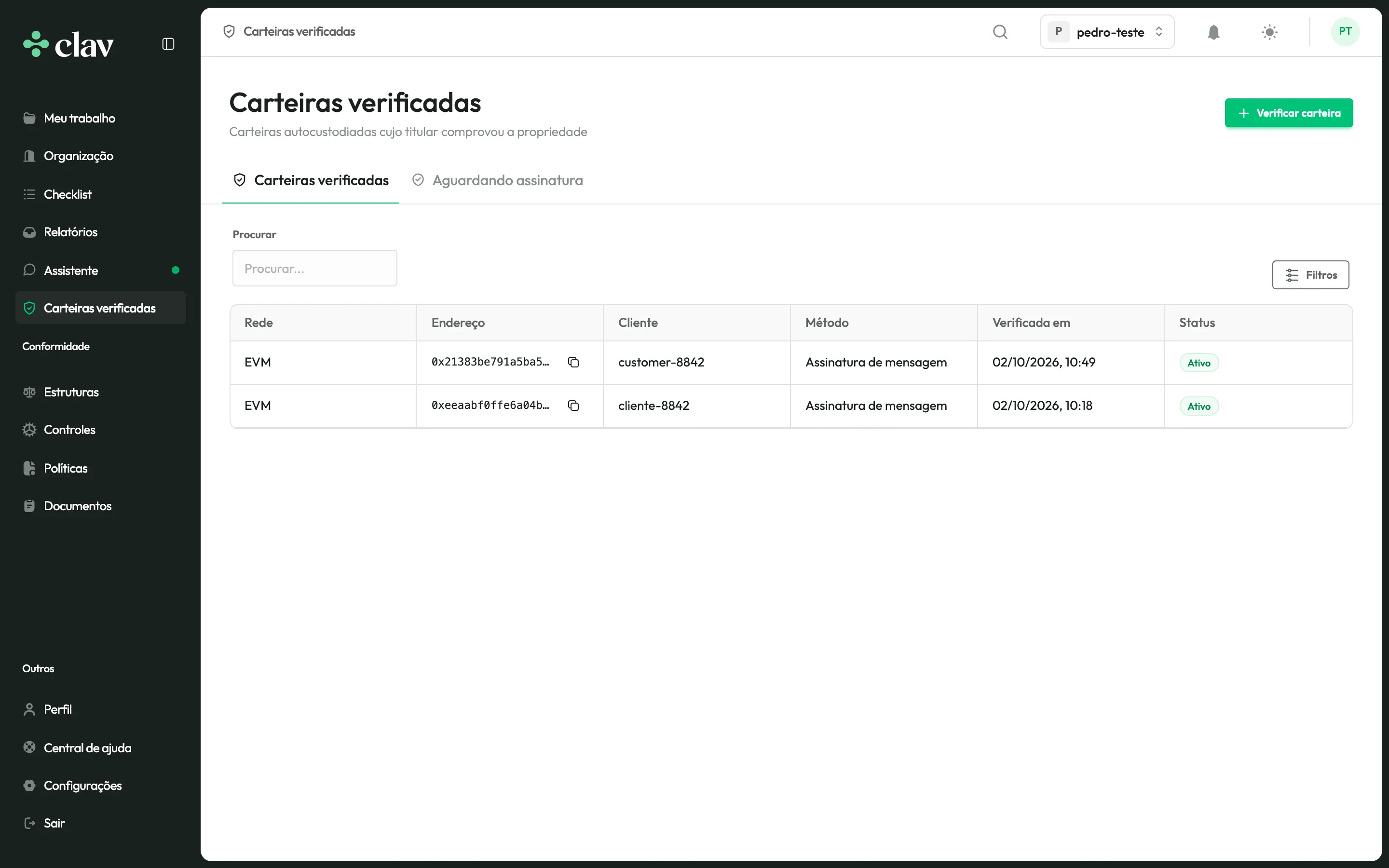Image resolution: width=1389 pixels, height=868 pixels.
Task: Open the pedro-teste organization switcher
Action: pos(1106,32)
